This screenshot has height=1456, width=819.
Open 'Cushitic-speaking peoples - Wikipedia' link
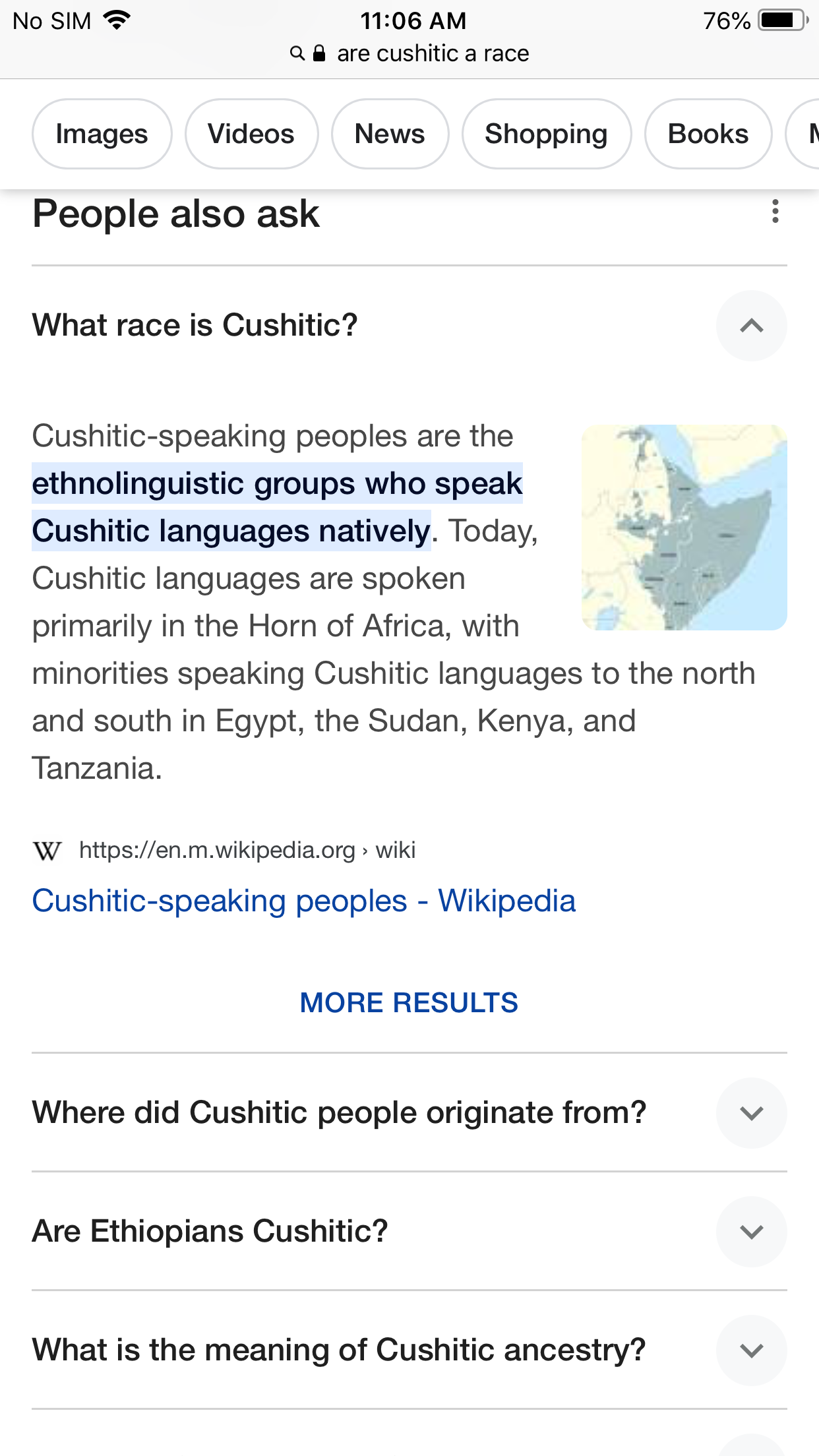coord(304,901)
